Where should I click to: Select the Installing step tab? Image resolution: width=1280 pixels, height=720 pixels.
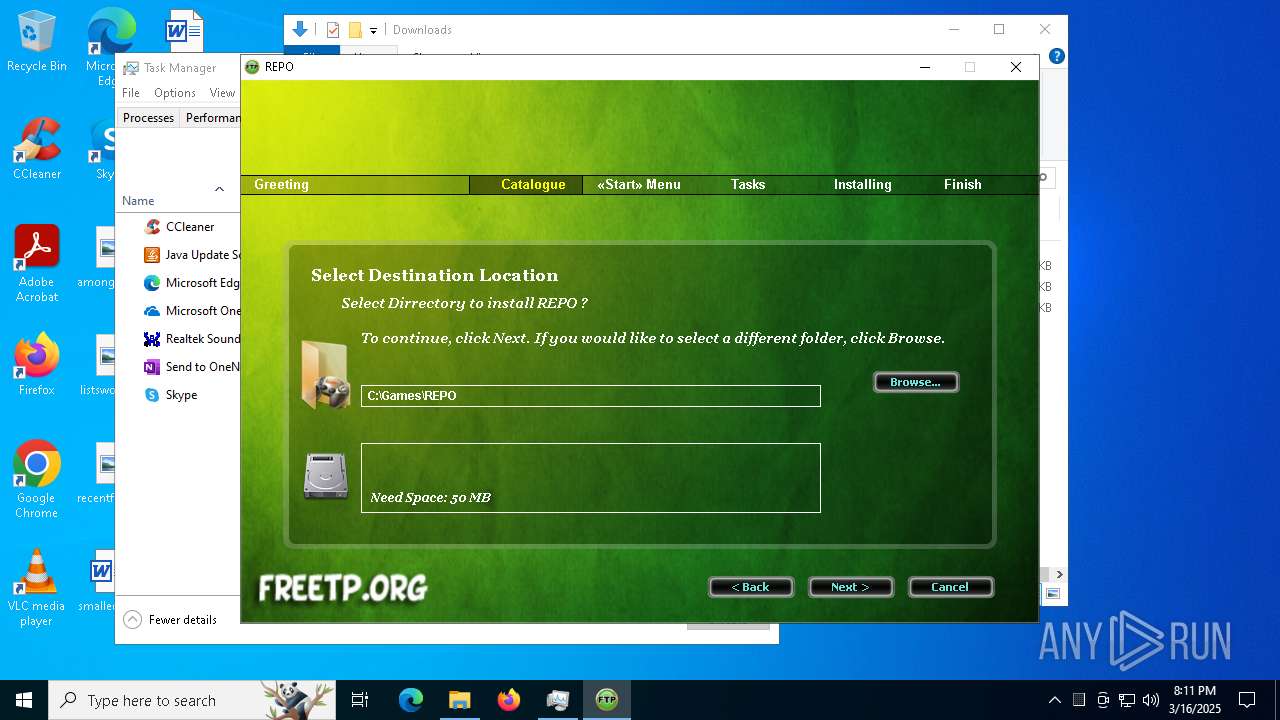coord(862,184)
